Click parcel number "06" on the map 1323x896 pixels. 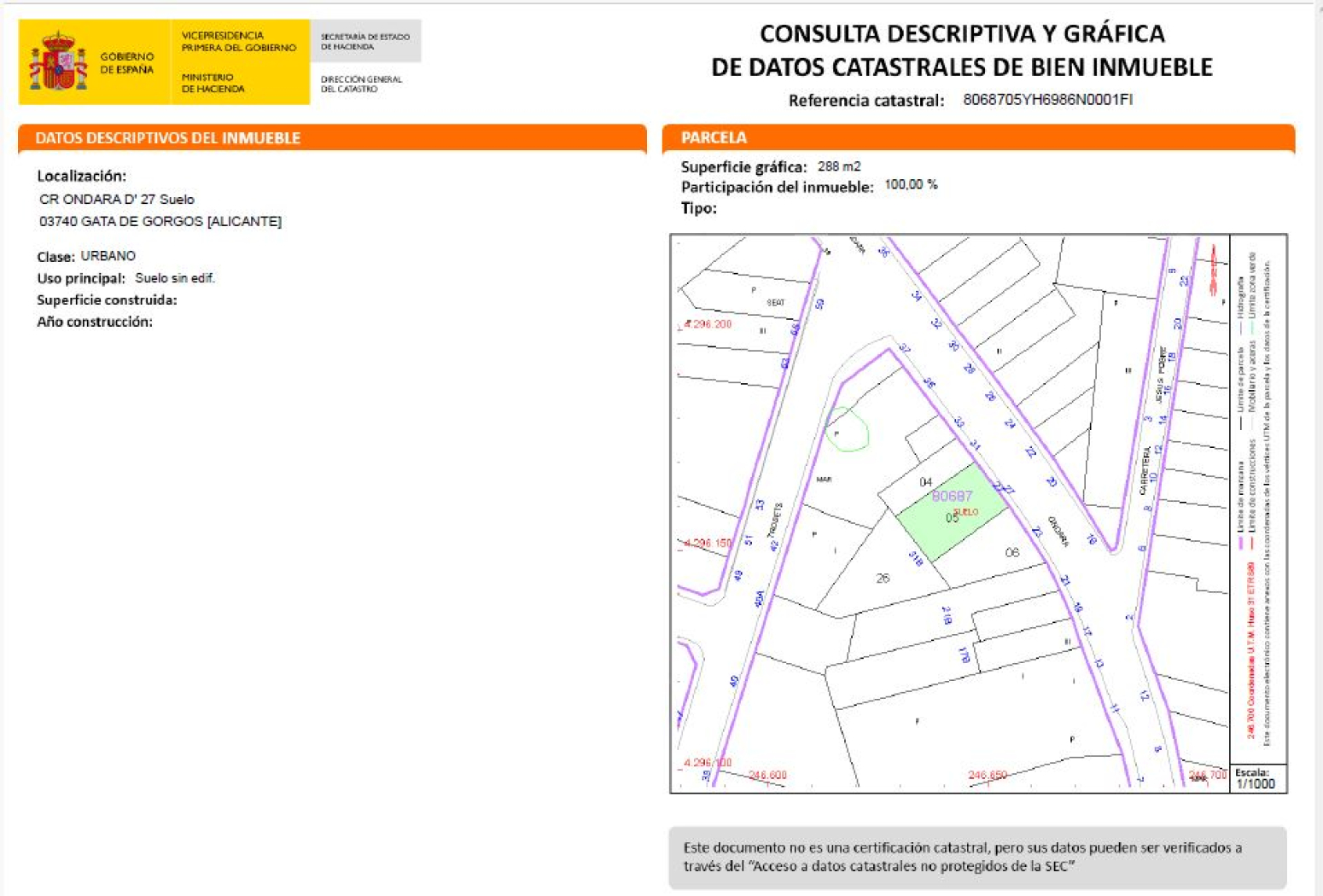1012,552
